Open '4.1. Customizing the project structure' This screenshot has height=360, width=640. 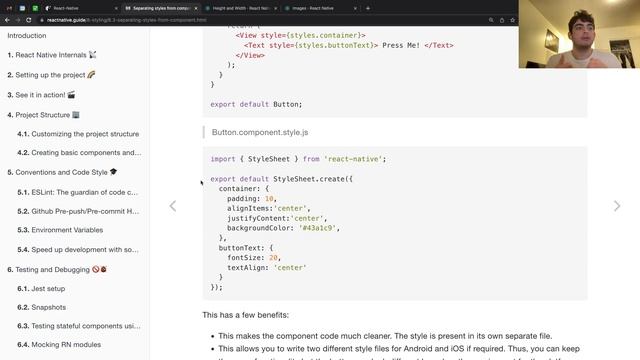click(x=78, y=134)
